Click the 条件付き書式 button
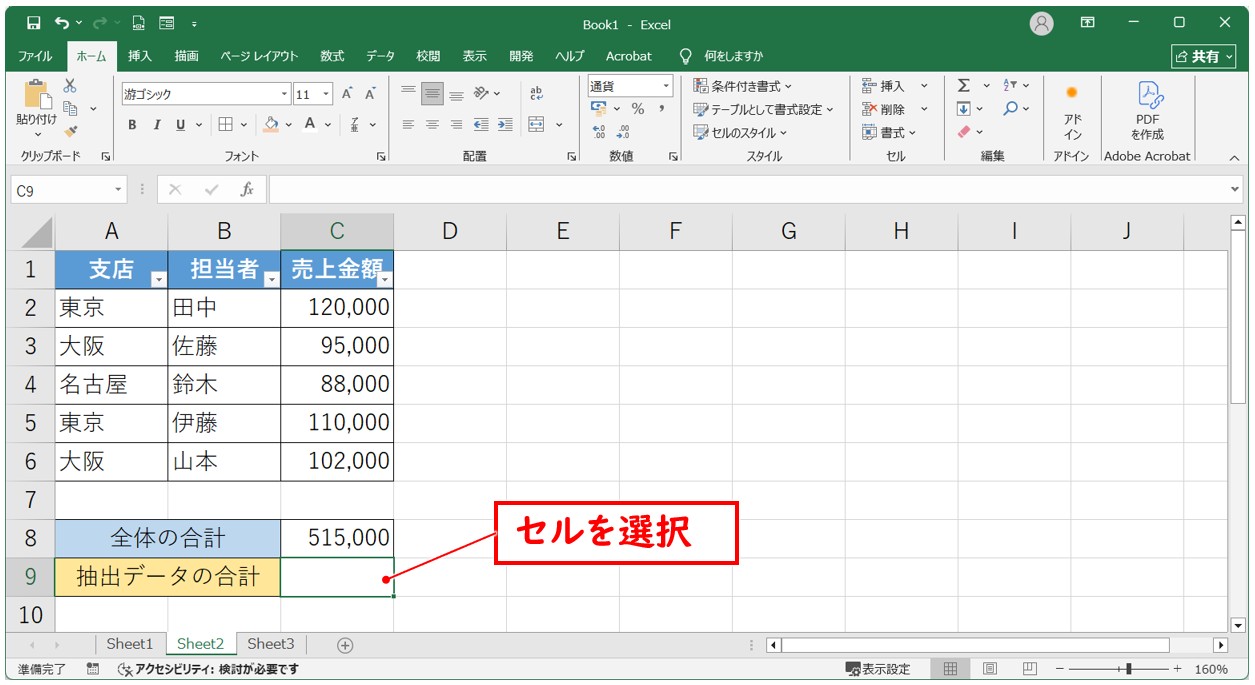The height and width of the screenshot is (685, 1255). [x=742, y=86]
